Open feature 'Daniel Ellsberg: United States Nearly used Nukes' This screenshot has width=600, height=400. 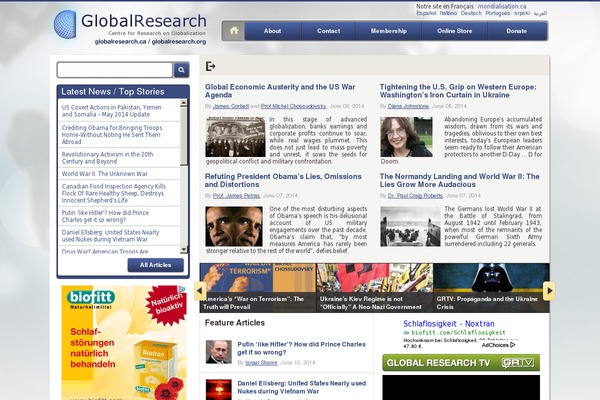click(302, 387)
